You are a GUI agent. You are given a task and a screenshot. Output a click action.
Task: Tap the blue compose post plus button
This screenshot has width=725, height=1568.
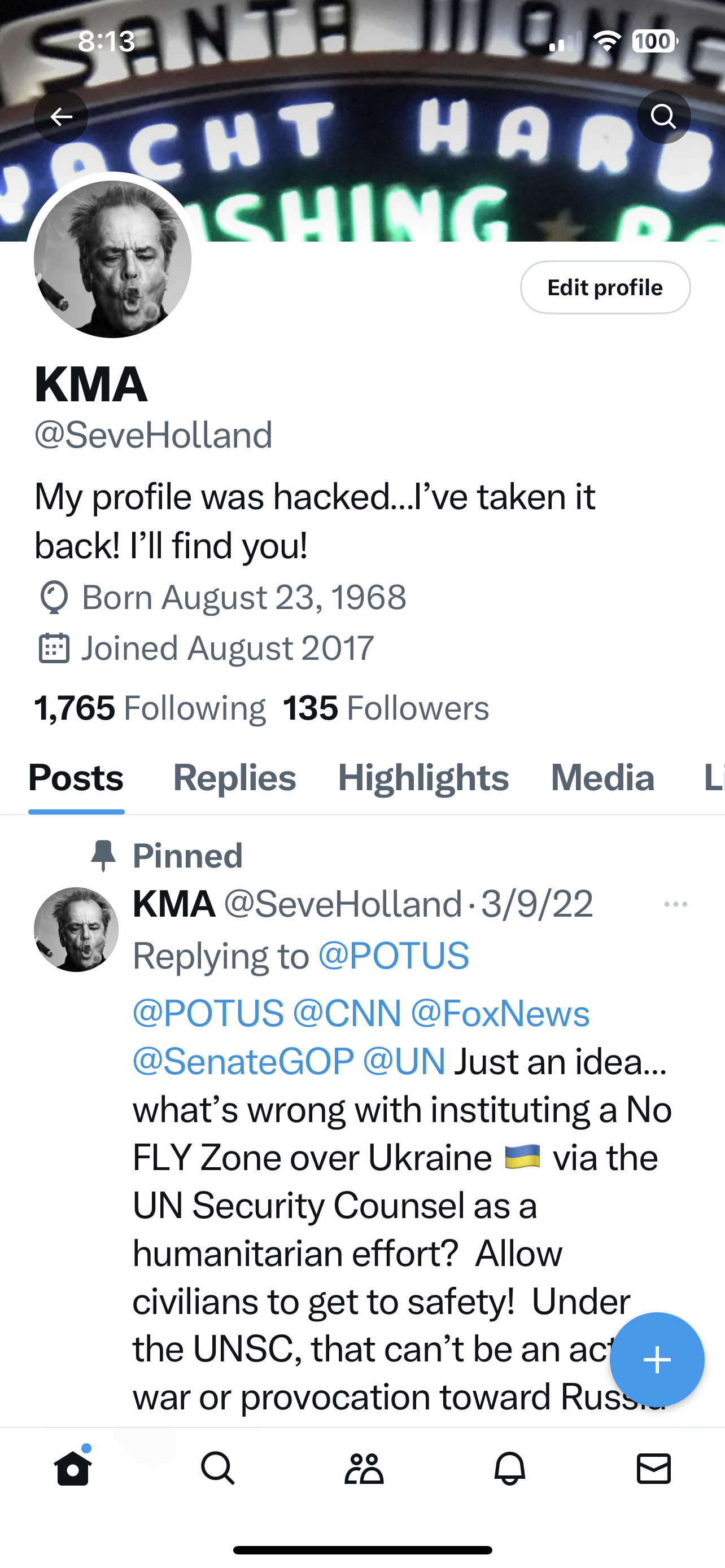pos(657,1359)
